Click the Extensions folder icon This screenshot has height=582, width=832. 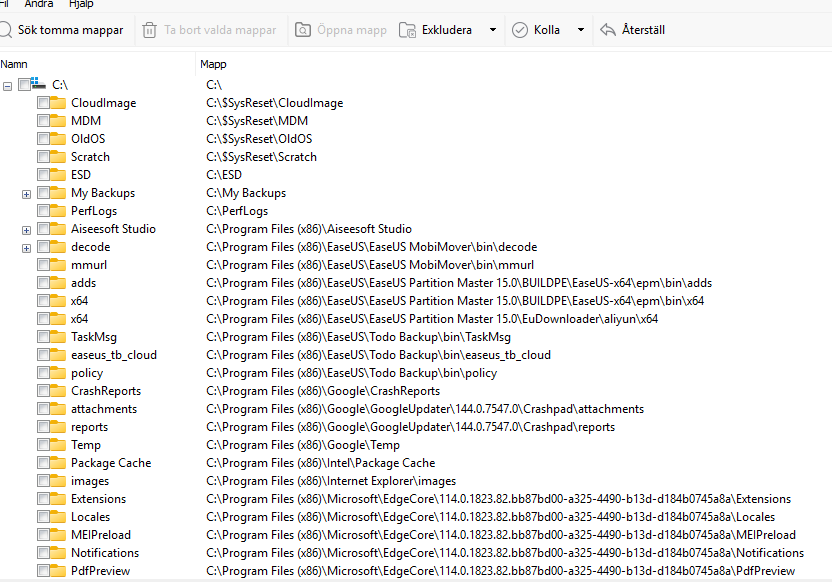[x=58, y=499]
